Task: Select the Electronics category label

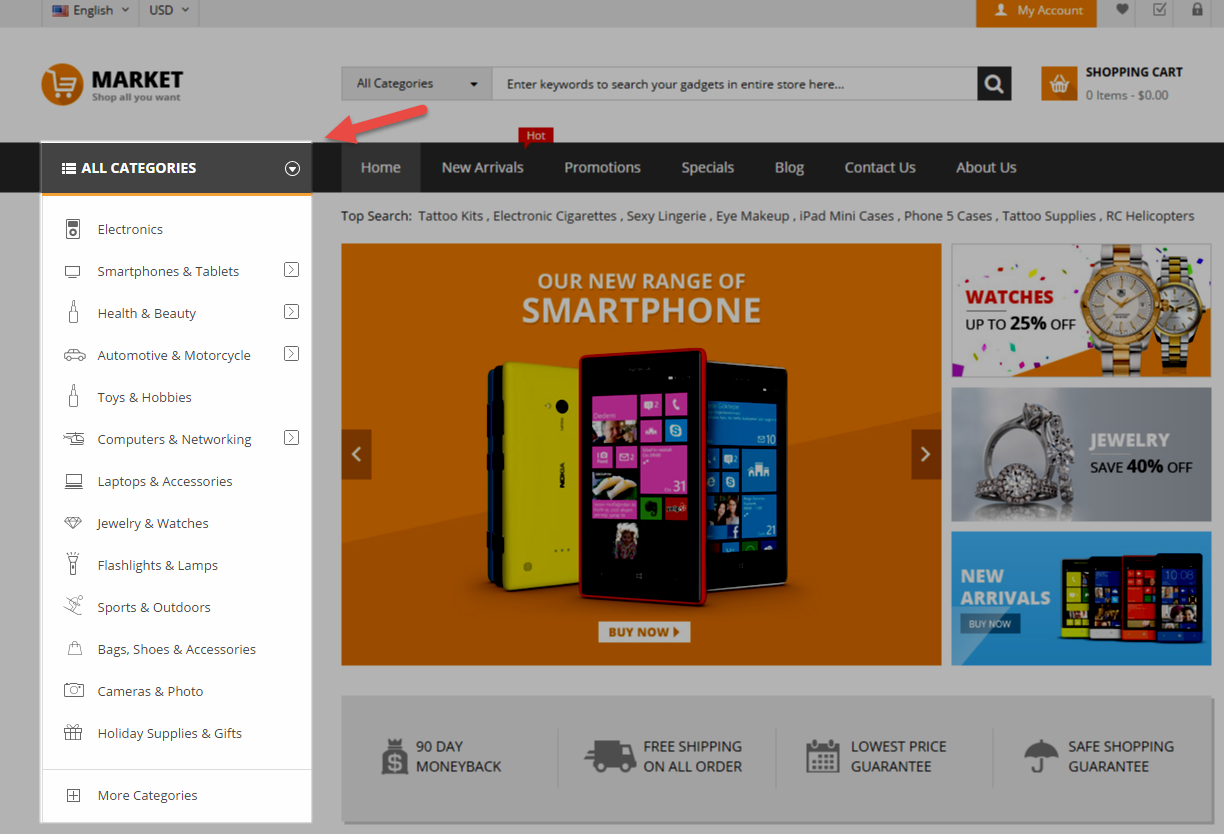Action: tap(130, 229)
